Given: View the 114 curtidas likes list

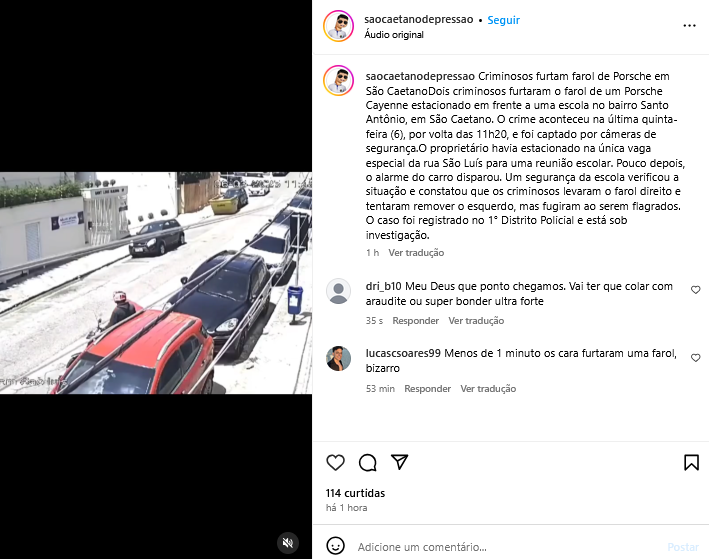Looking at the screenshot, I should click(x=355, y=493).
